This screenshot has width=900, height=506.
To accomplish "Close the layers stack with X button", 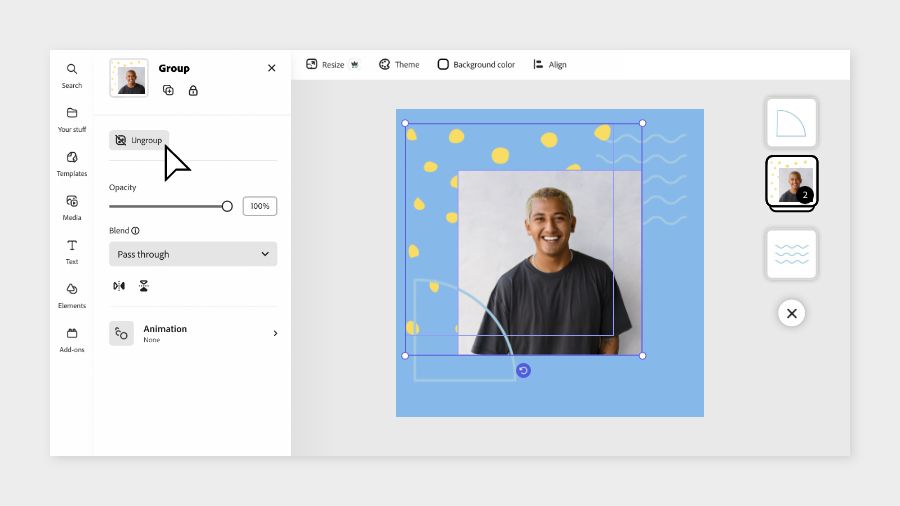I will 792,313.
